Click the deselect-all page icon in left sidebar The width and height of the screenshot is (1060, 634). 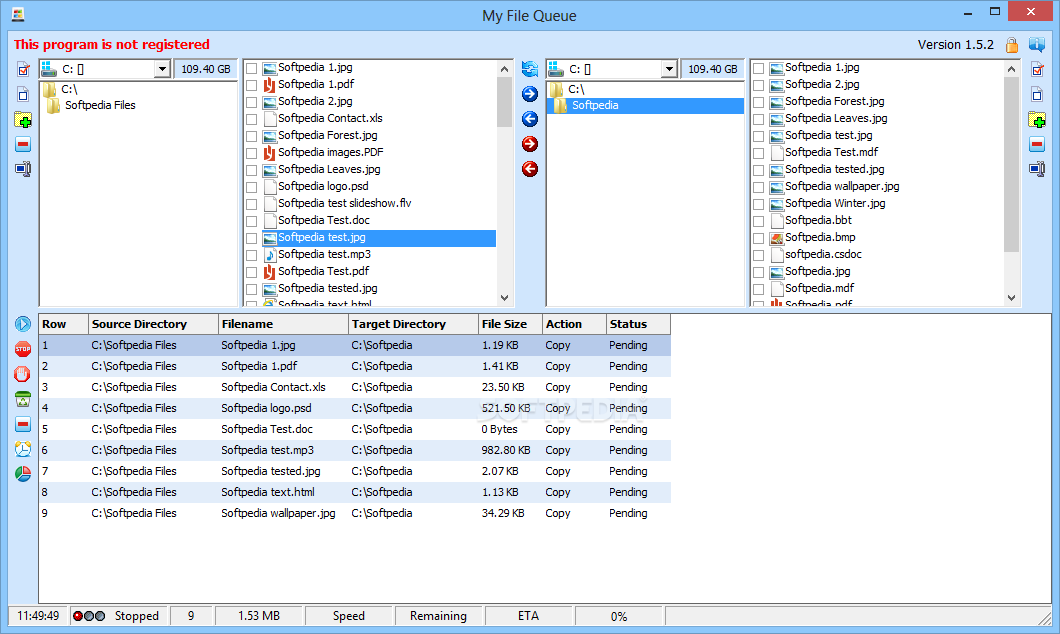23,95
